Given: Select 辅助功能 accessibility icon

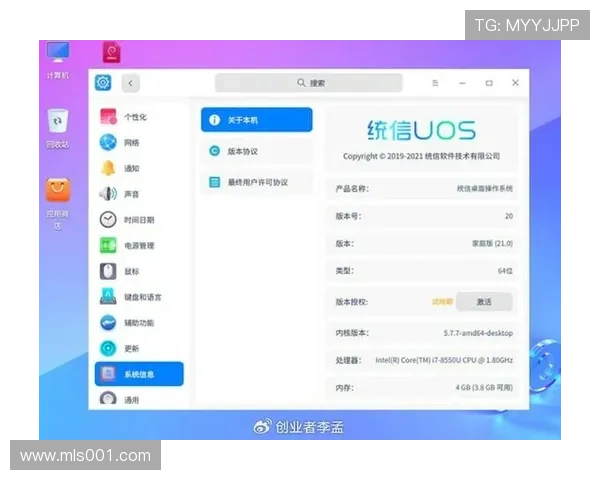Looking at the screenshot, I should tap(108, 323).
